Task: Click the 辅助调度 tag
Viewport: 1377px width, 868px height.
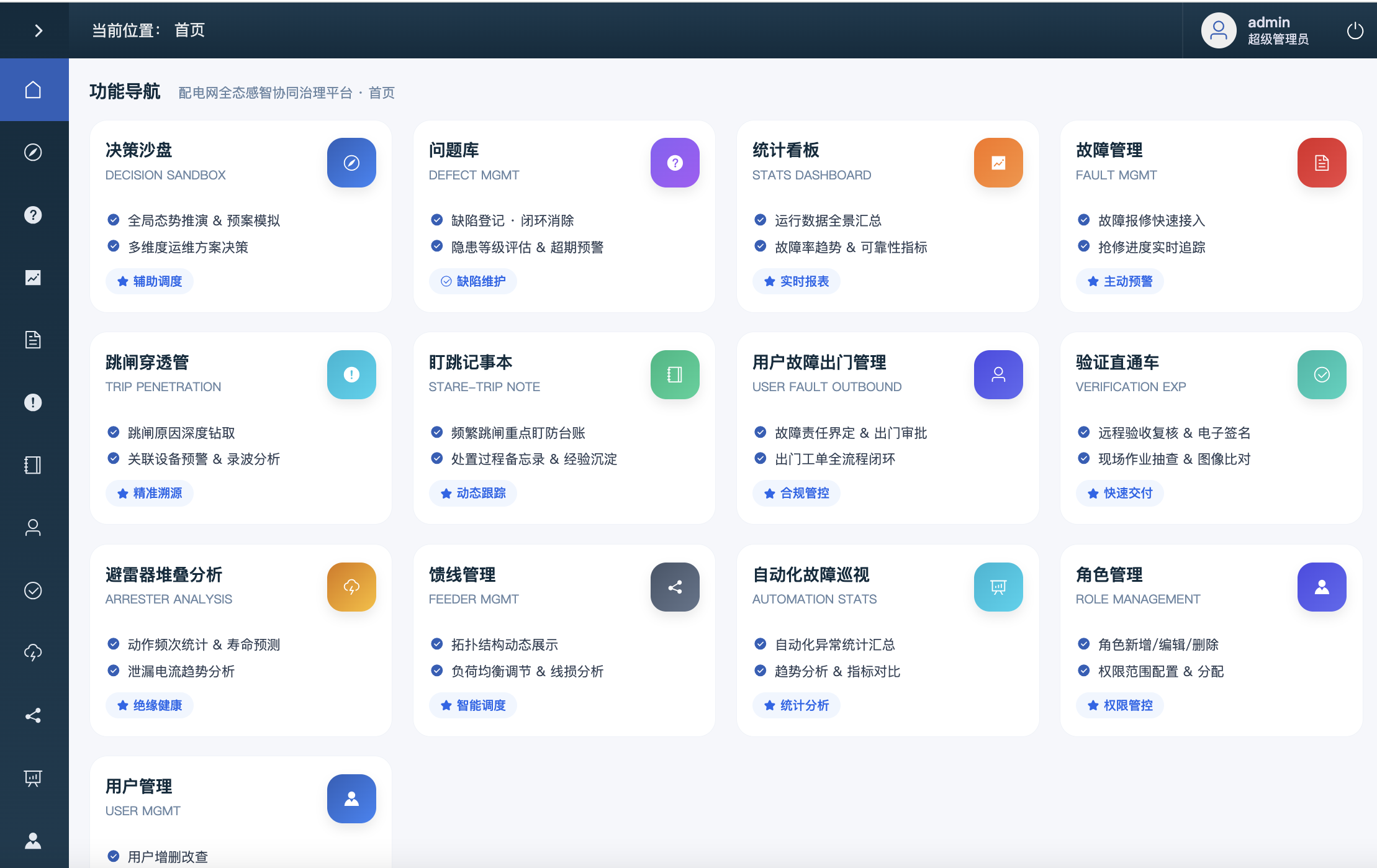Action: (150, 281)
